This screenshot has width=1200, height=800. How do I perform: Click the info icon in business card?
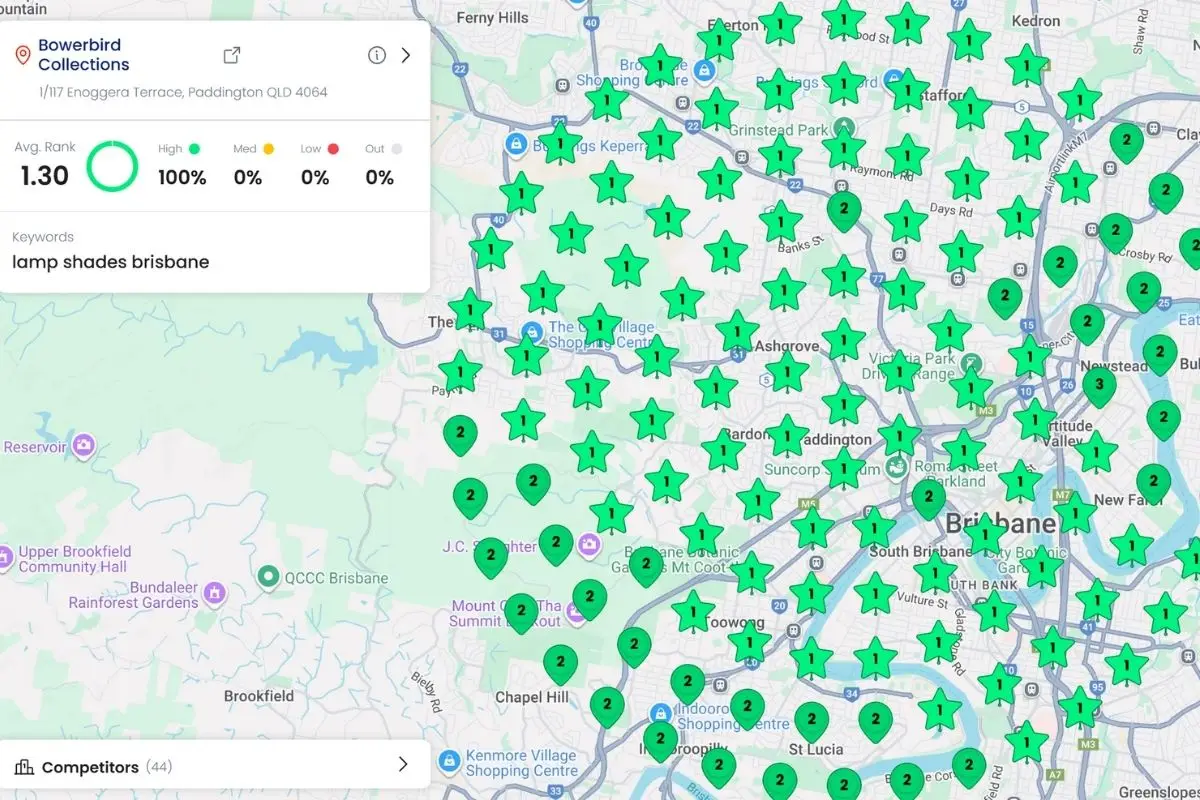376,55
